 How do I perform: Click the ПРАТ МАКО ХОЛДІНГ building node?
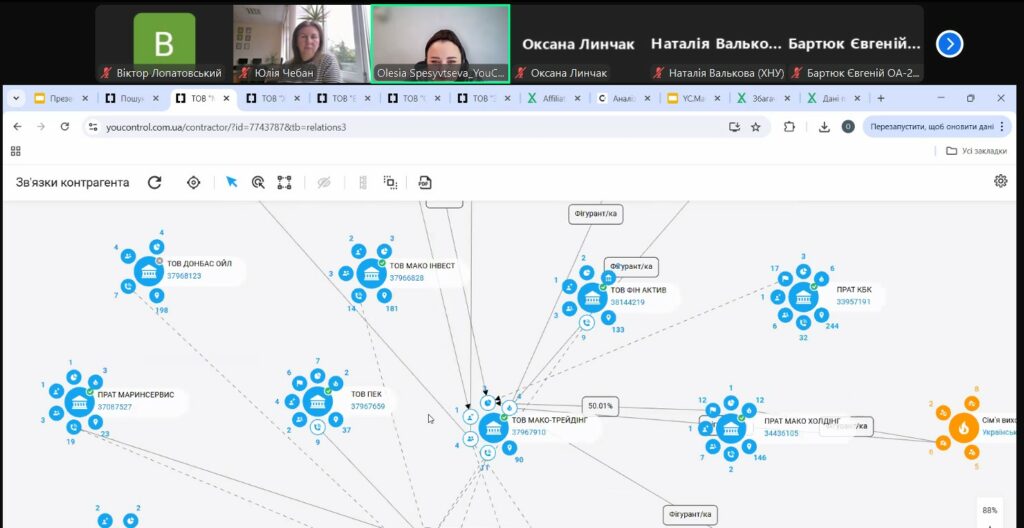(731, 429)
